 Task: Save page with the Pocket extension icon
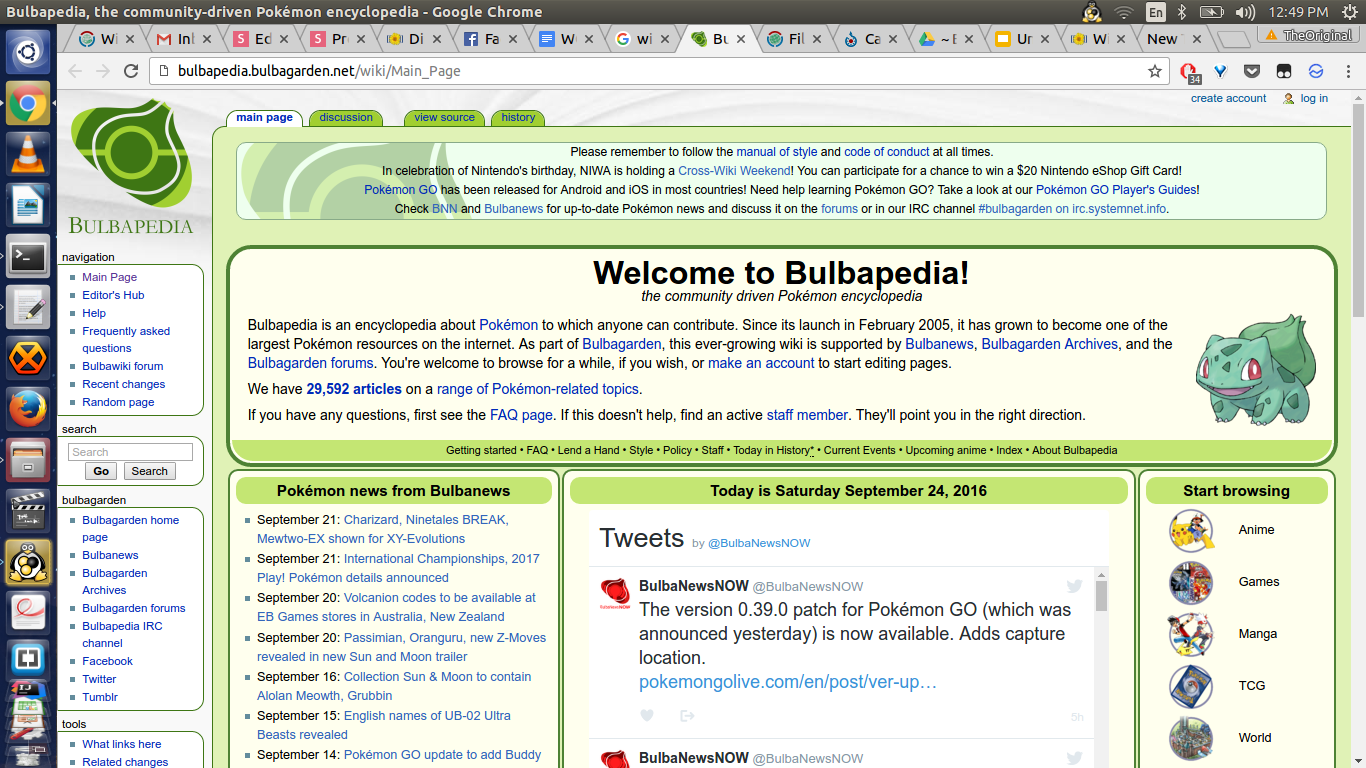tap(1252, 71)
